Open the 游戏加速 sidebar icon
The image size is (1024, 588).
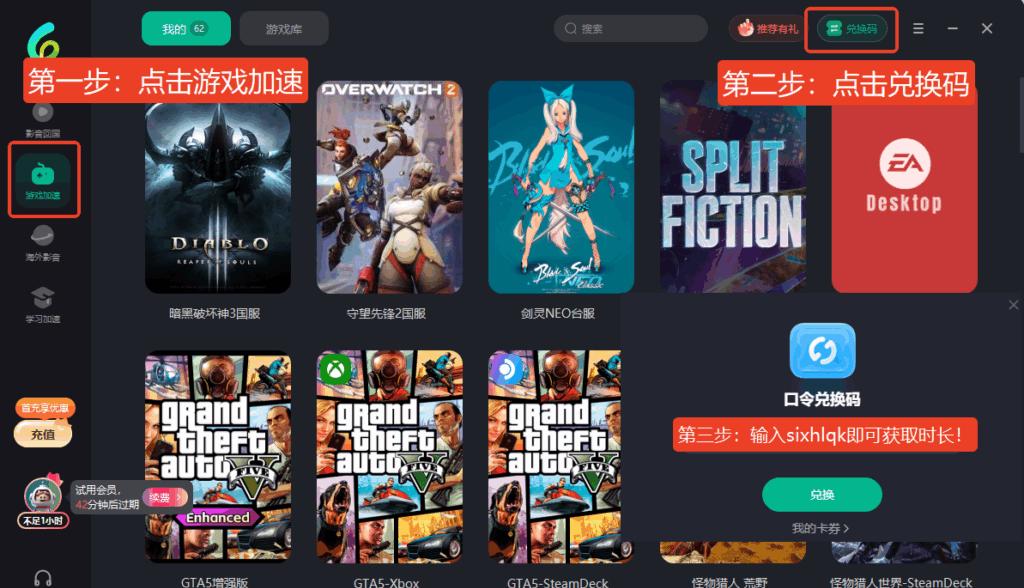pyautogui.click(x=43, y=180)
